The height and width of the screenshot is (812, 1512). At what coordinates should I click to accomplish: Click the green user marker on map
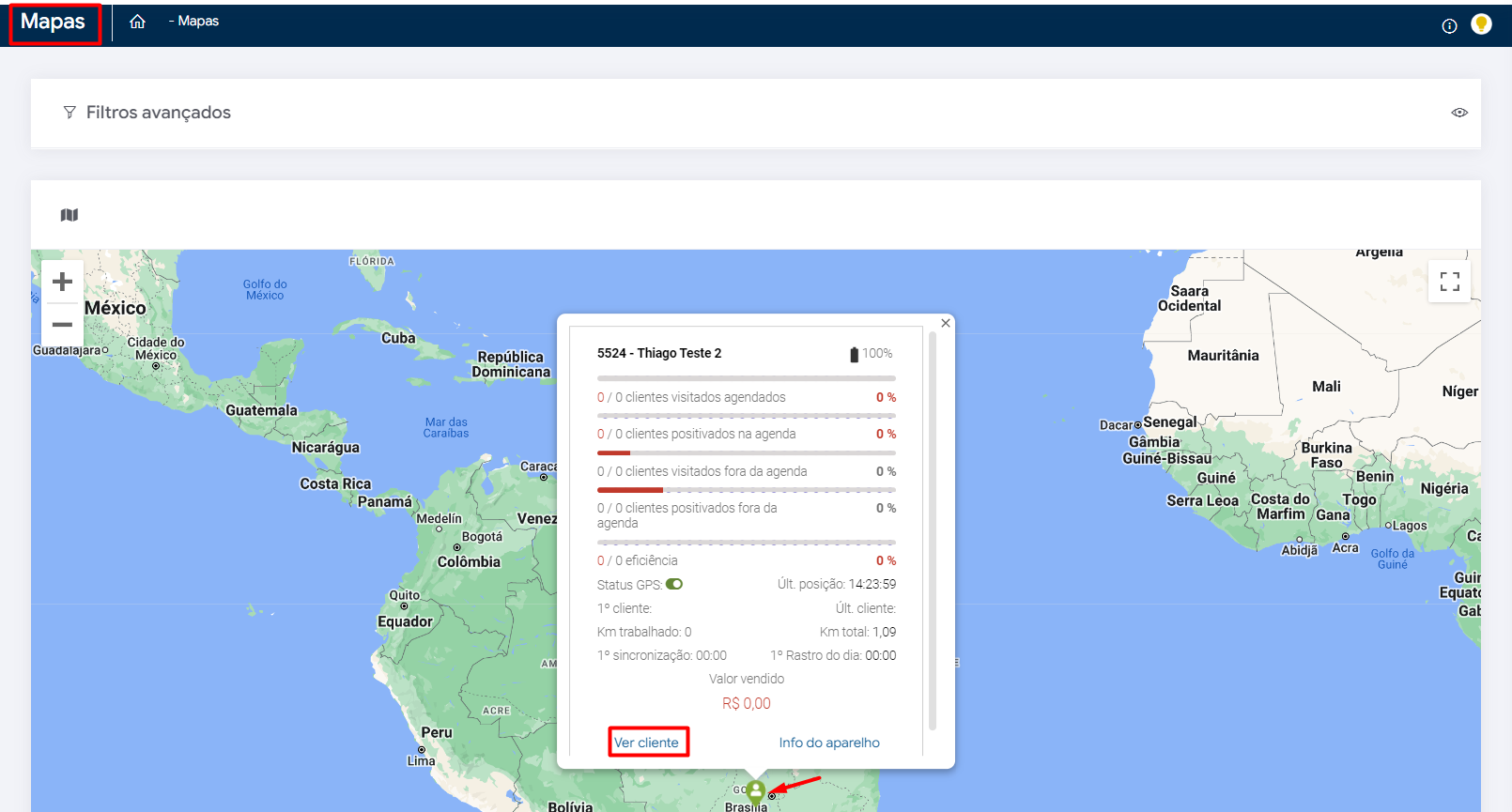coord(756,791)
